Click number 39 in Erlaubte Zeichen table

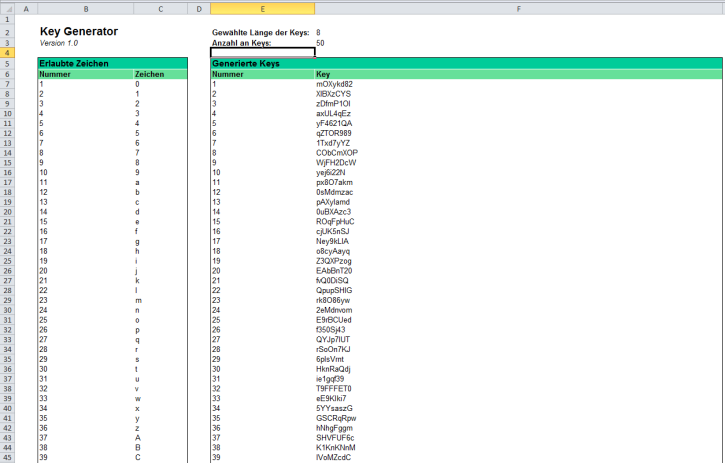[x=43, y=457]
